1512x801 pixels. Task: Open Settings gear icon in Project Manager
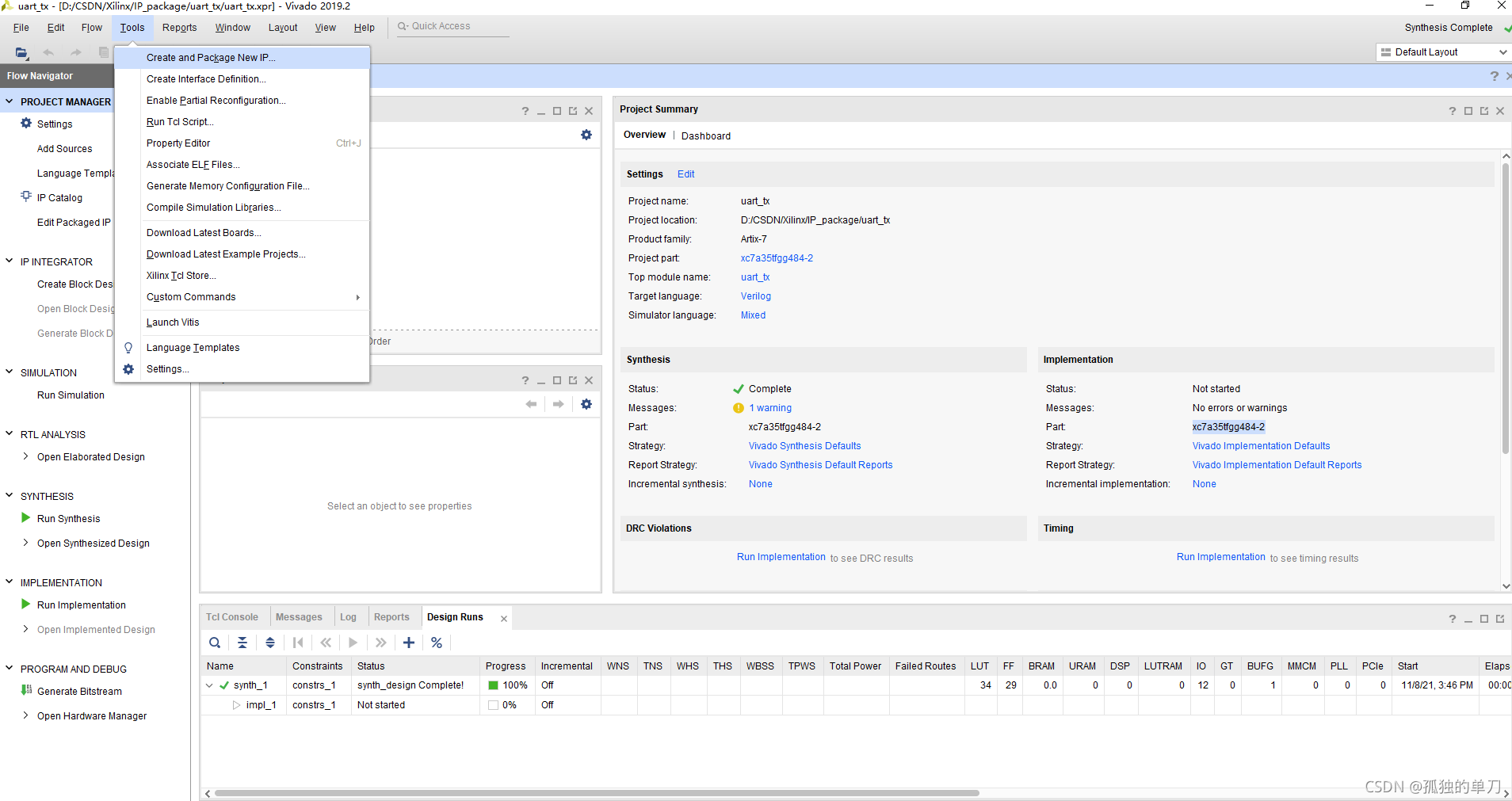(x=26, y=124)
